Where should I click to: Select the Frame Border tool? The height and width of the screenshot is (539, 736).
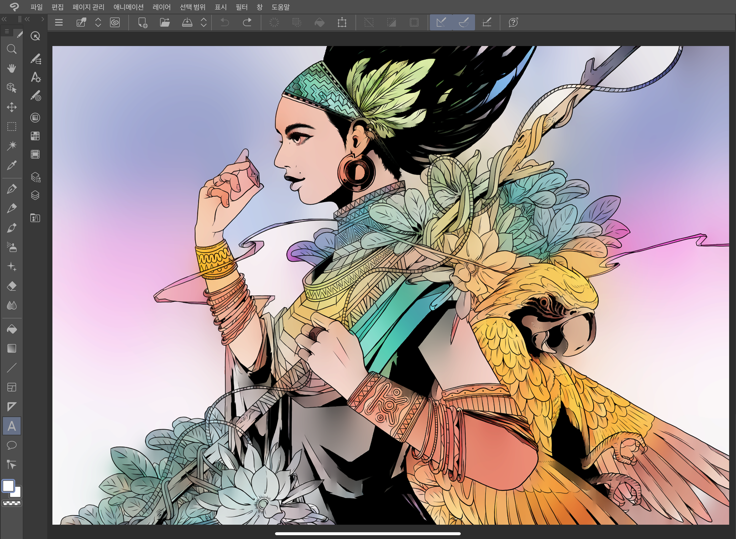(x=12, y=387)
